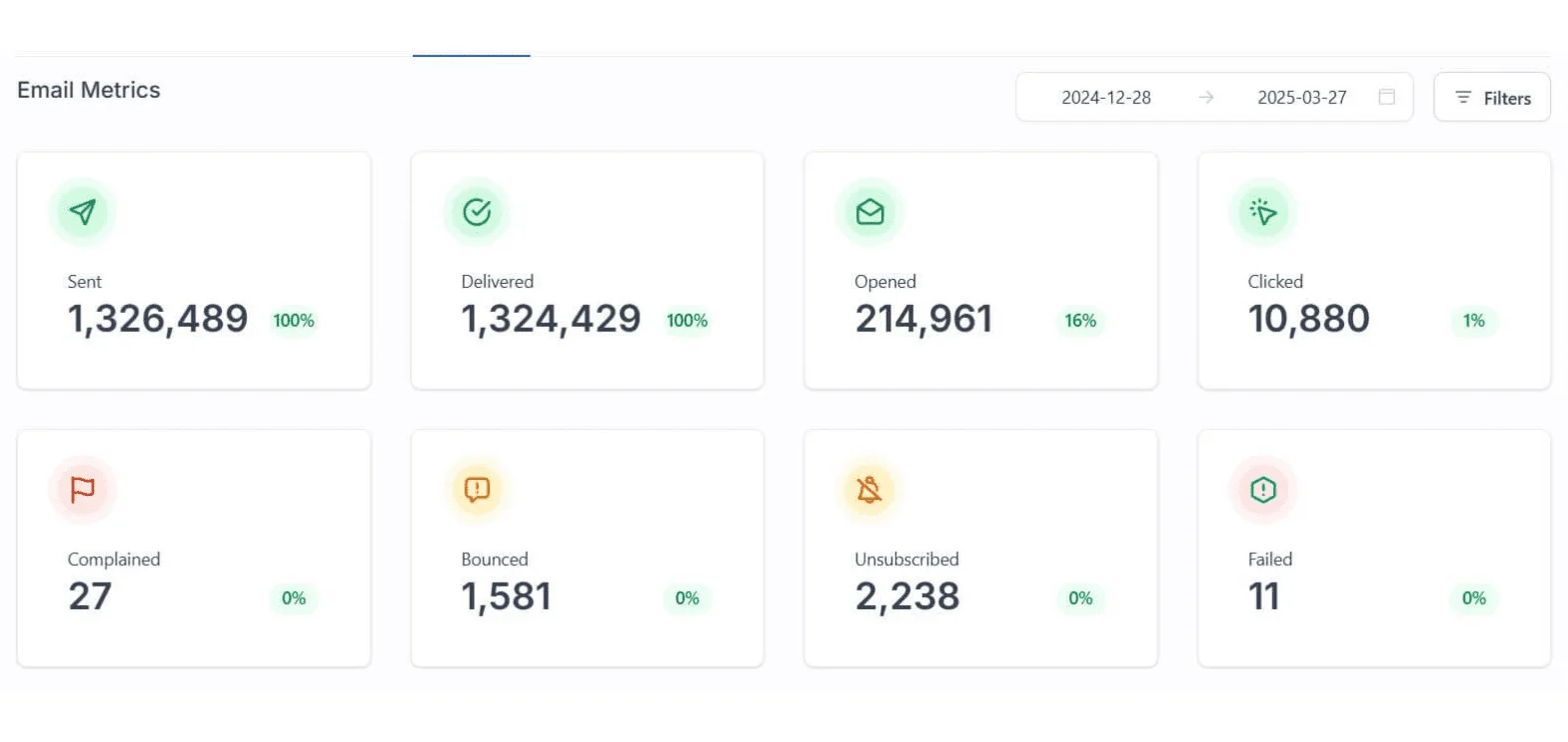Image resolution: width=1568 pixels, height=742 pixels.
Task: Click the 0% badge on the Complained card
Action: [294, 598]
